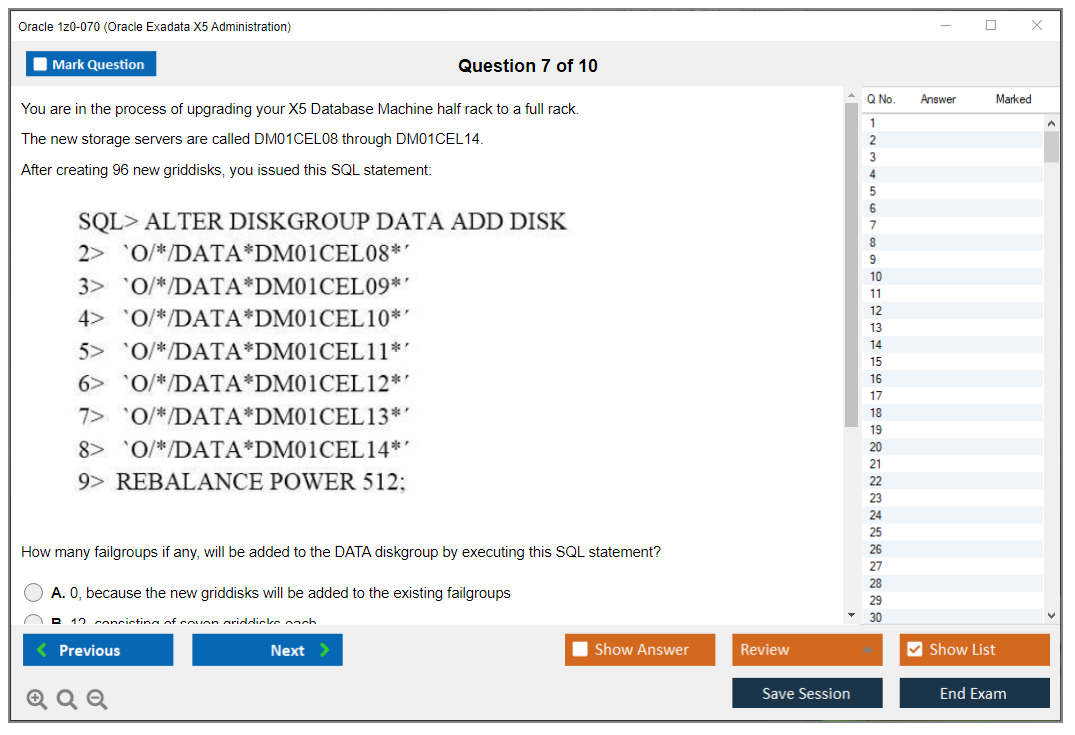The width and height of the screenshot is (1075, 735).
Task: Enable the Show Answer checkbox
Action: click(580, 650)
